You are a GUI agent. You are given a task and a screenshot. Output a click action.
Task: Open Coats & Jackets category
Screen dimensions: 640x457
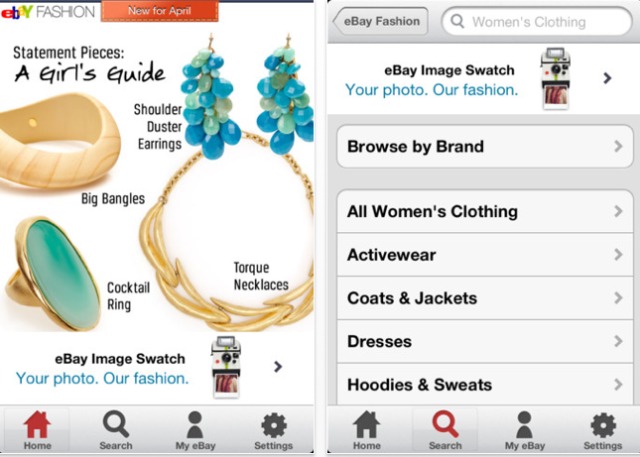click(x=485, y=298)
